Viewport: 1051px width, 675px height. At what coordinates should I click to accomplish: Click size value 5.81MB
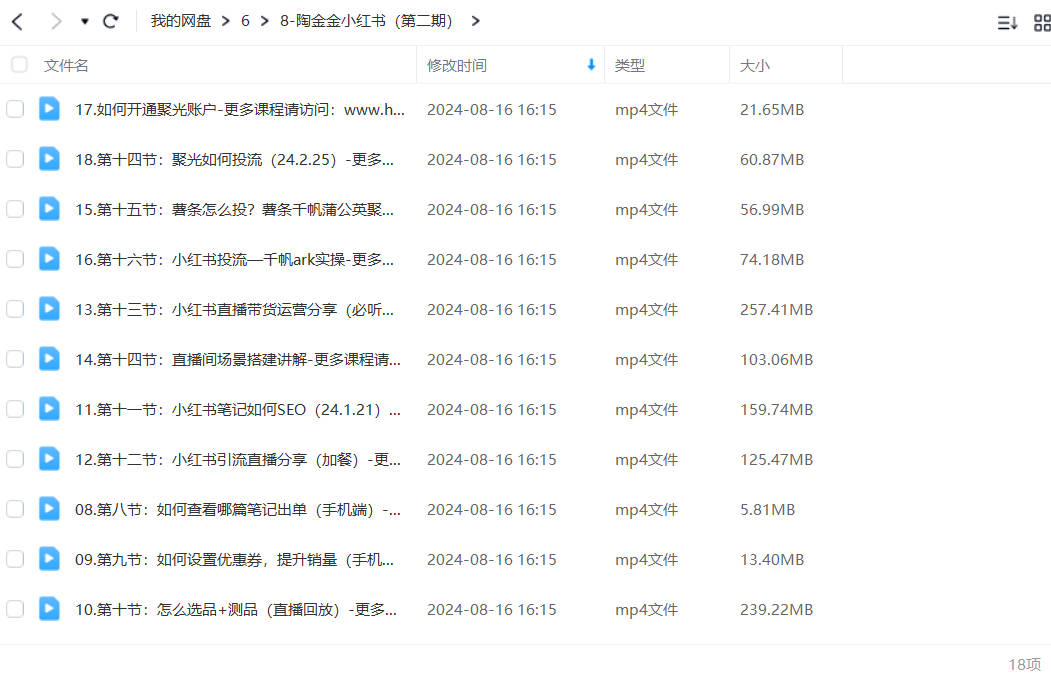(767, 510)
